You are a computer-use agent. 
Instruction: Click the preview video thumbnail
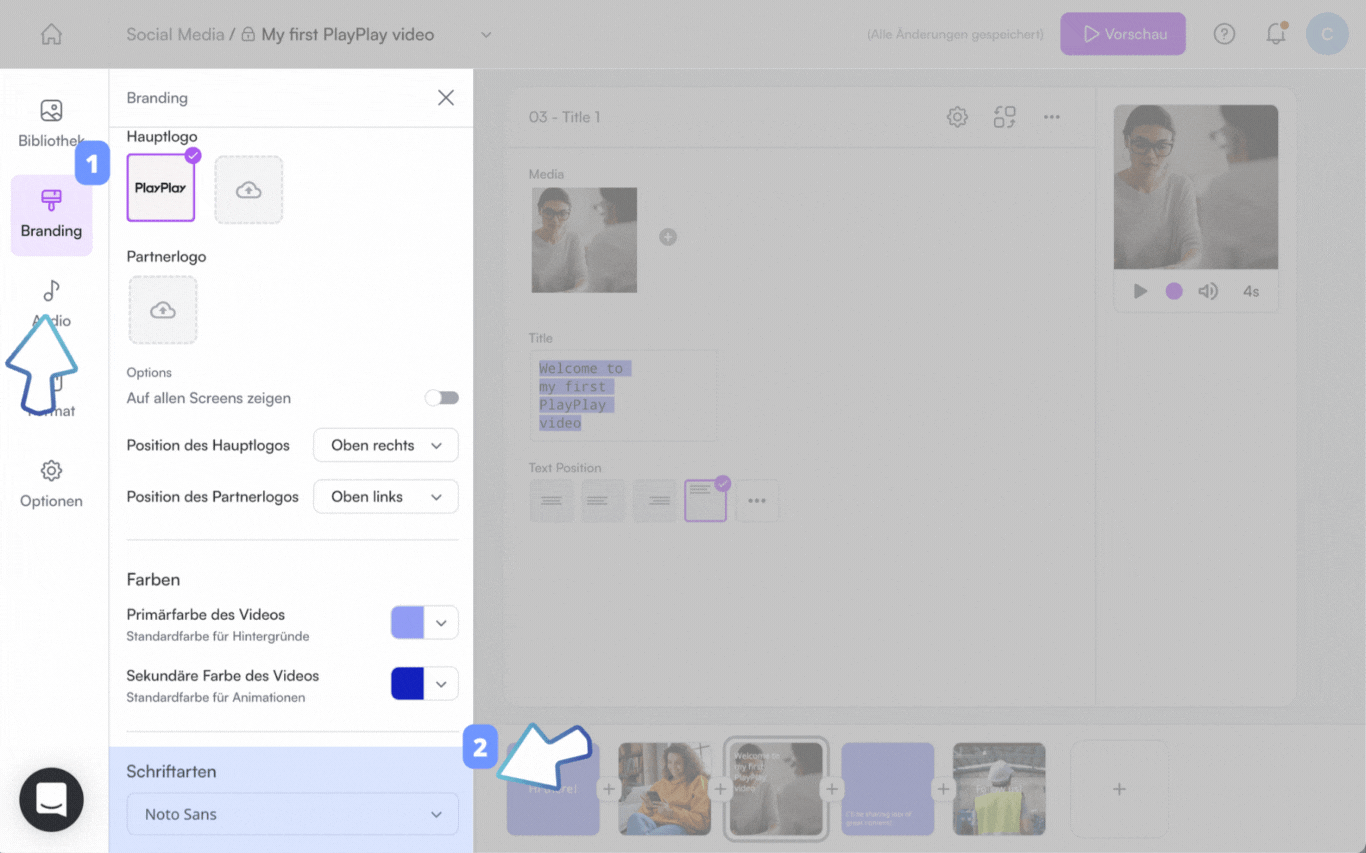tap(1196, 187)
